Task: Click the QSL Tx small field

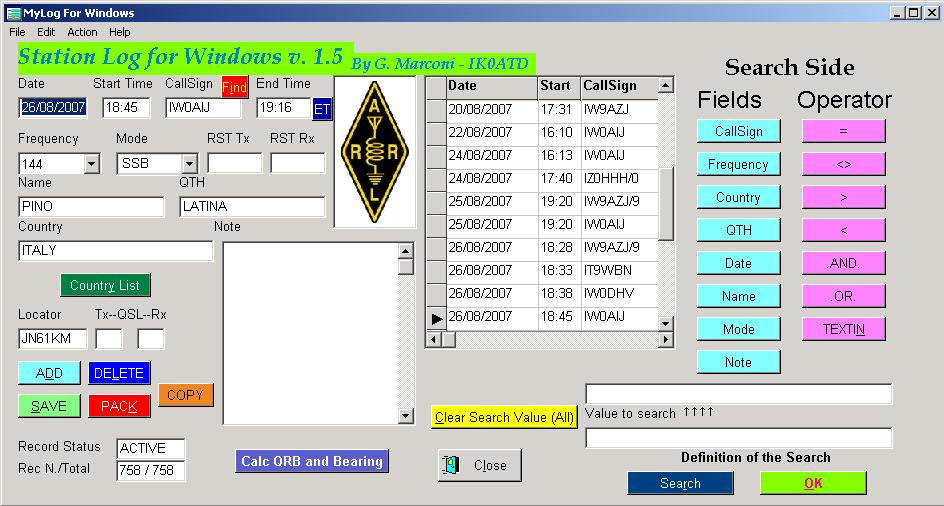Action: (x=109, y=339)
